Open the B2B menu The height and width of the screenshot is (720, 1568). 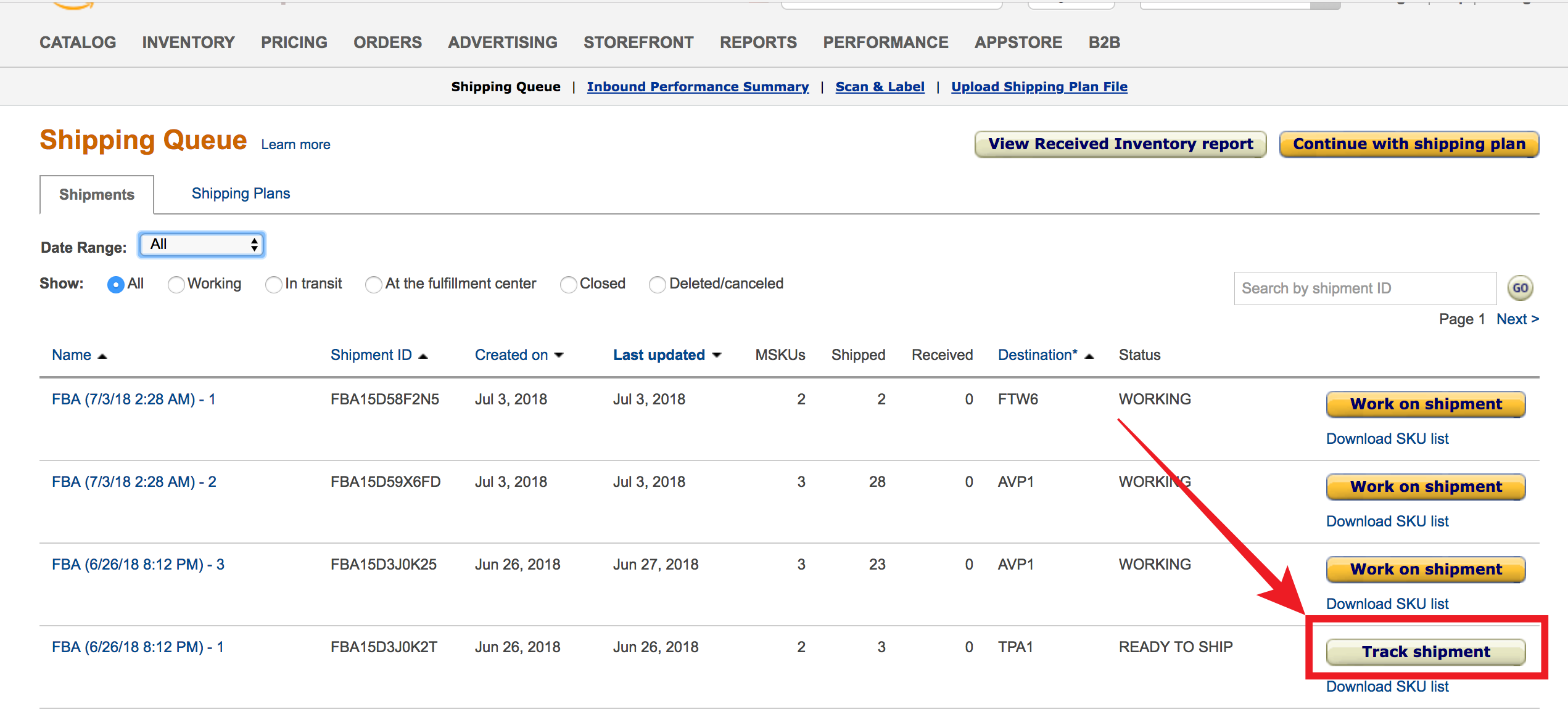click(1104, 43)
